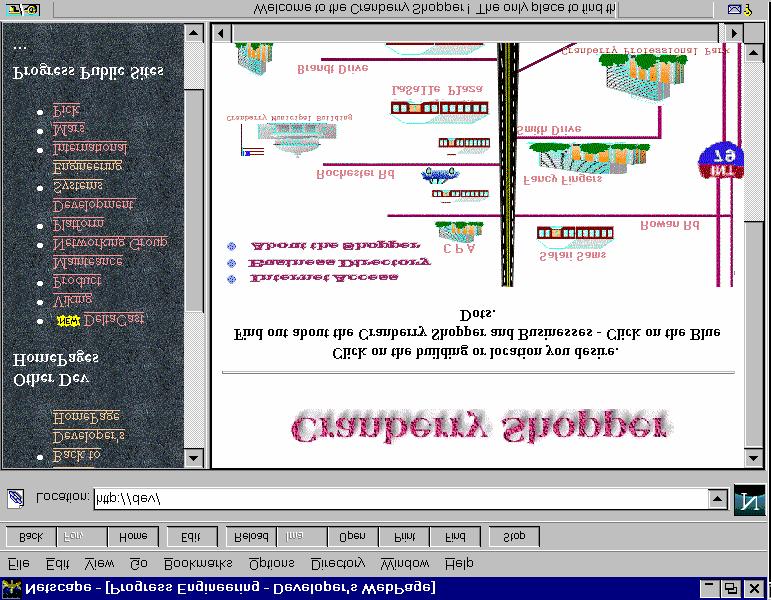771x600 pixels.
Task: Click the Cranberry Shopper title graphic
Action: 481,427
